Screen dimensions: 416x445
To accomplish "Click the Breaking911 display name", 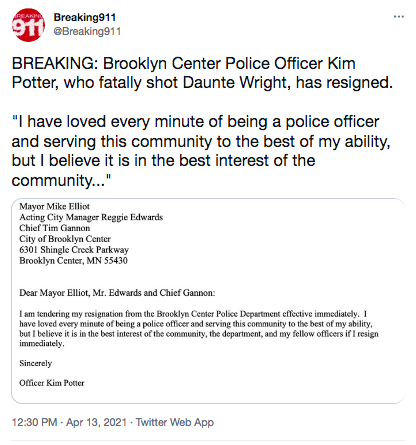I will 85,17.
